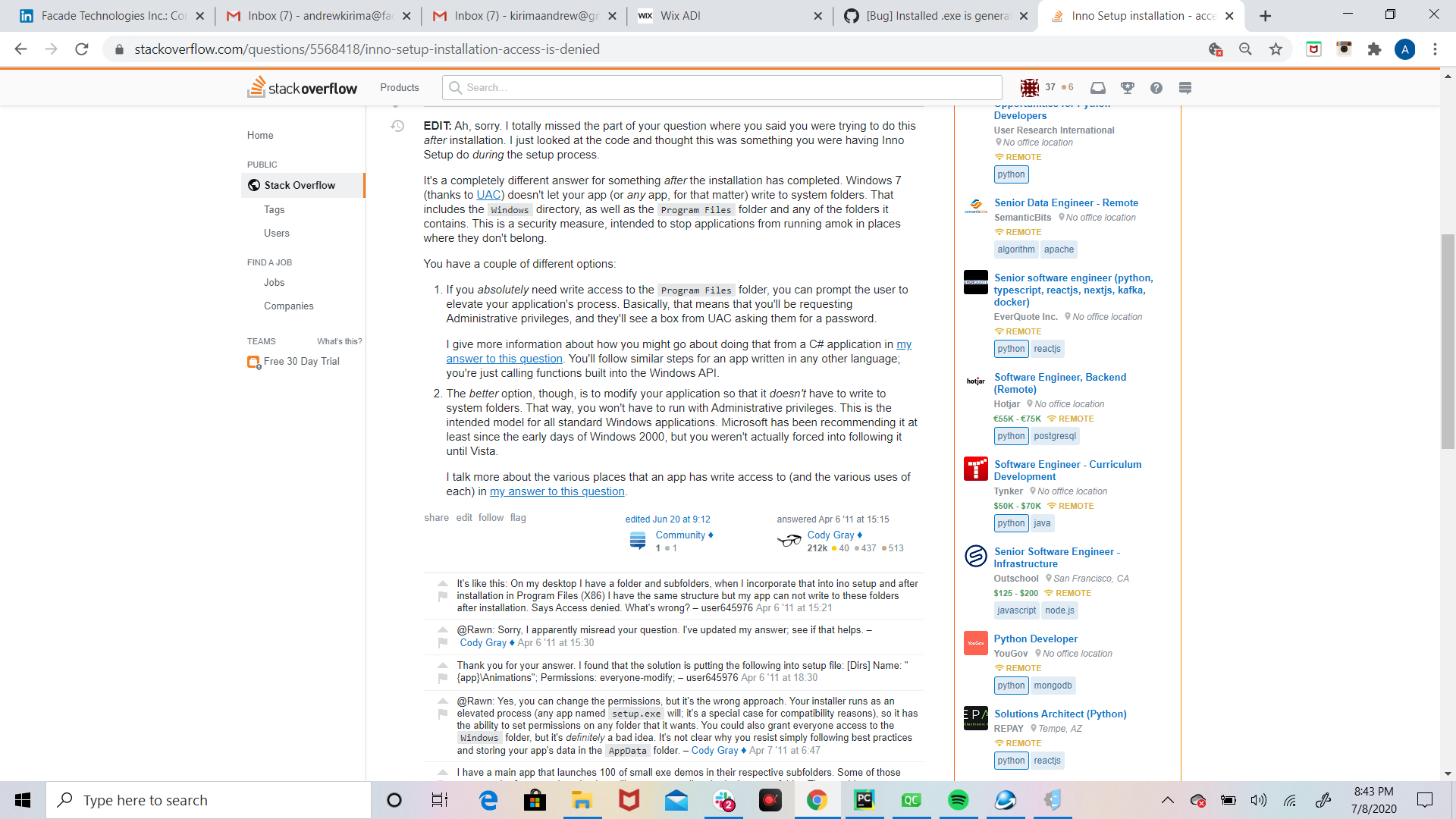Click the Stack Overflow logo
Screen dimensions: 1456x819
coord(302,88)
